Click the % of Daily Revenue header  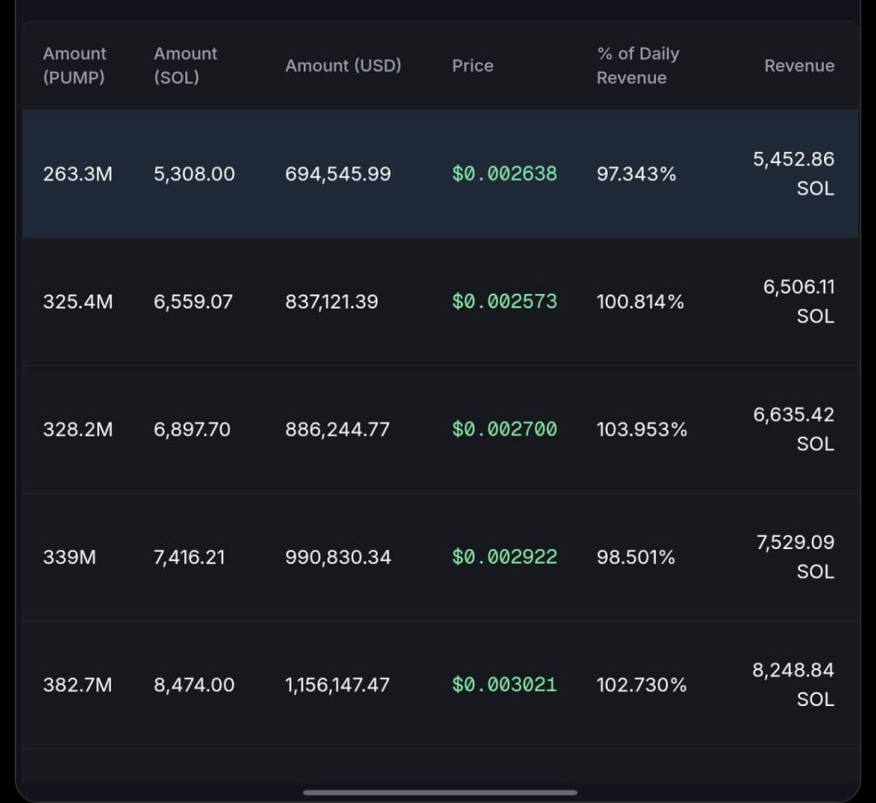point(637,66)
